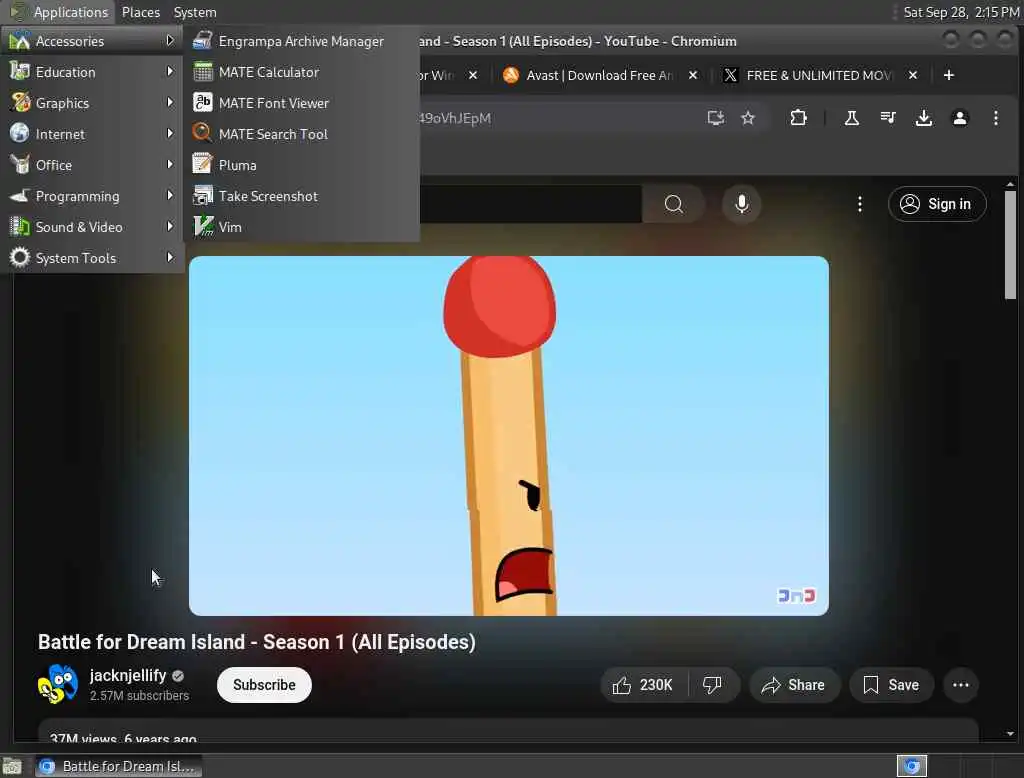Open the Pluma text editor

[x=301, y=165]
